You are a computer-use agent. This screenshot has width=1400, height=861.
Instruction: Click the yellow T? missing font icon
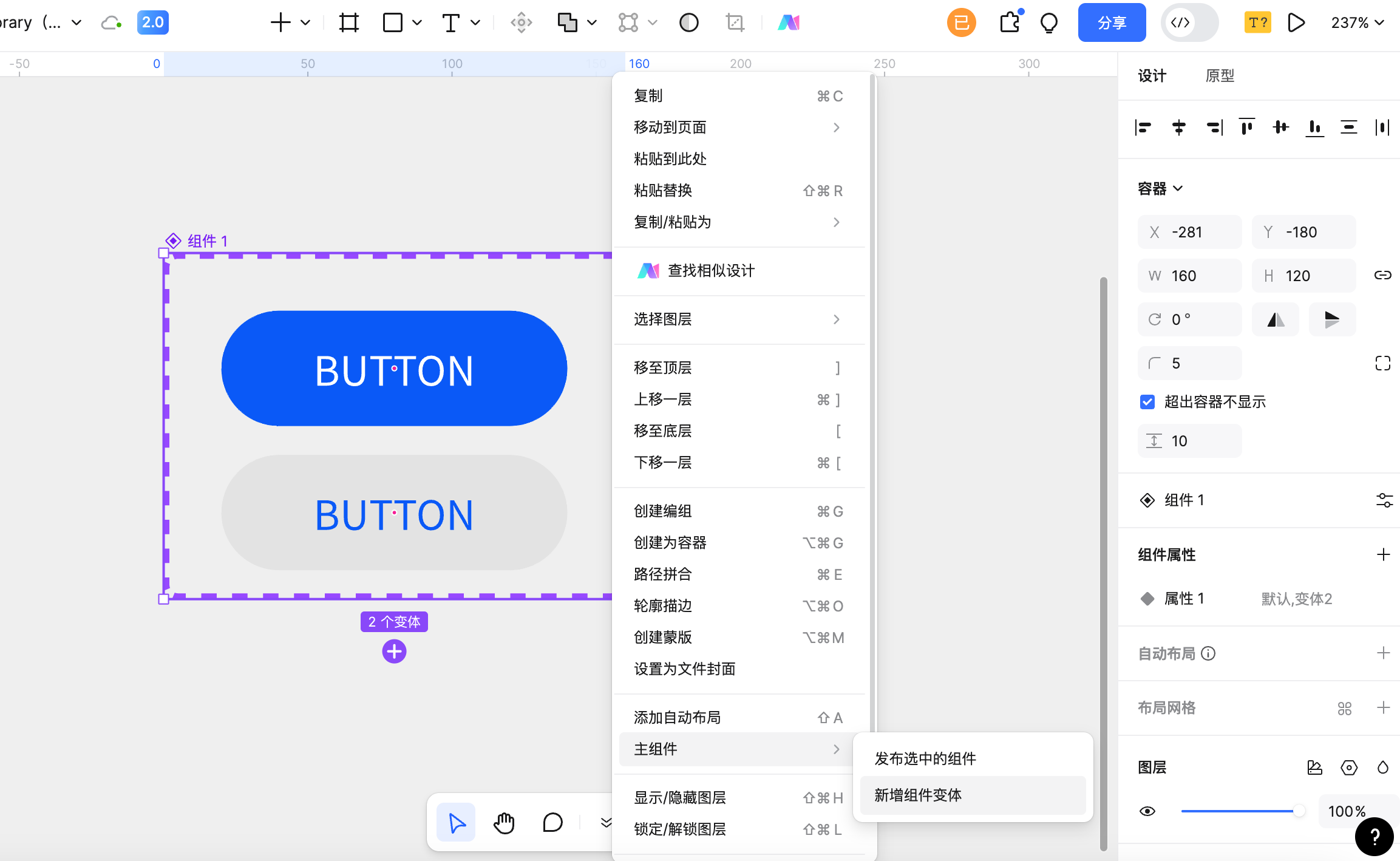coord(1258,23)
